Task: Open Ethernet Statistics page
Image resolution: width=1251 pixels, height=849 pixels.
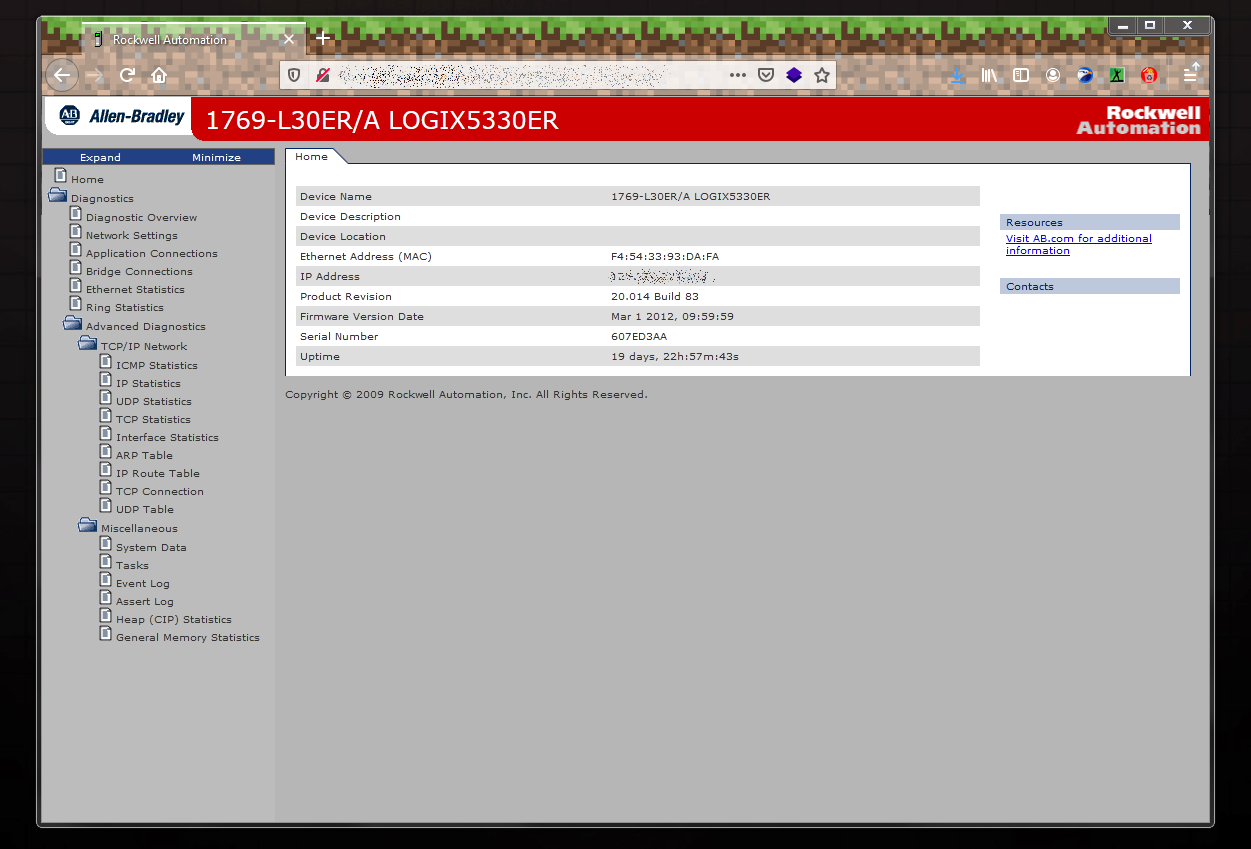Action: 135,289
